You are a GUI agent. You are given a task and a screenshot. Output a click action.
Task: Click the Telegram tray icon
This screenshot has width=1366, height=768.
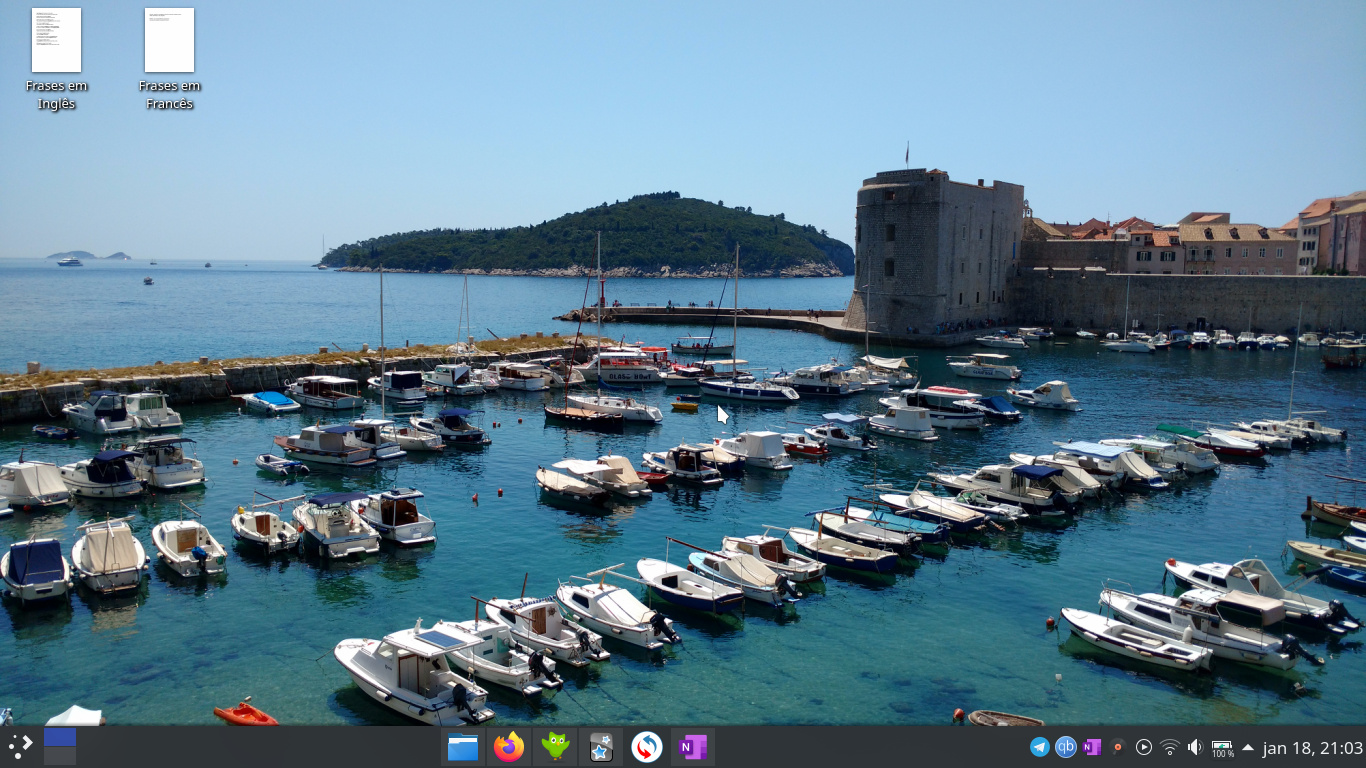[1040, 747]
